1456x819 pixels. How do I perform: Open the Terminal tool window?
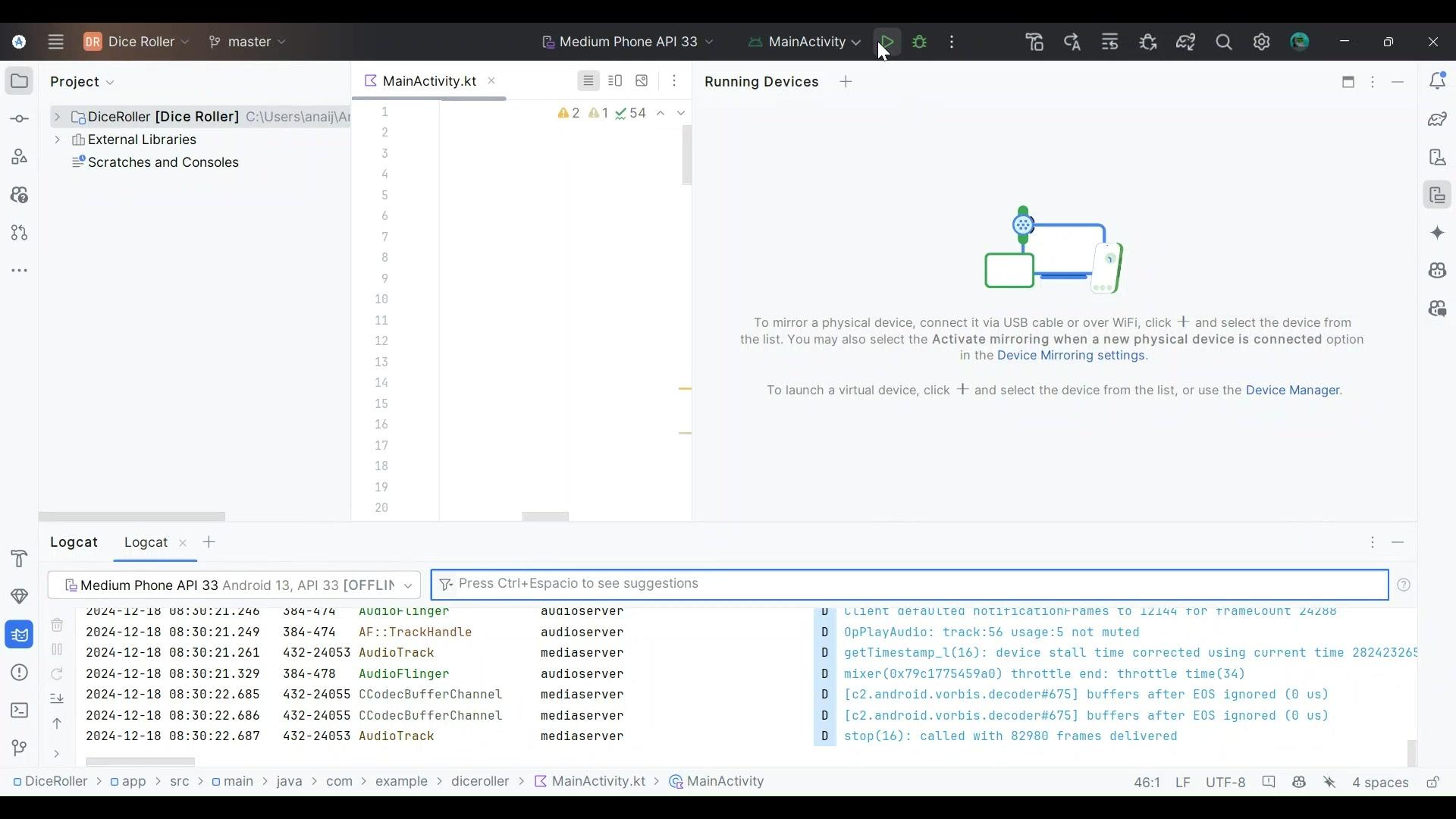click(x=19, y=711)
